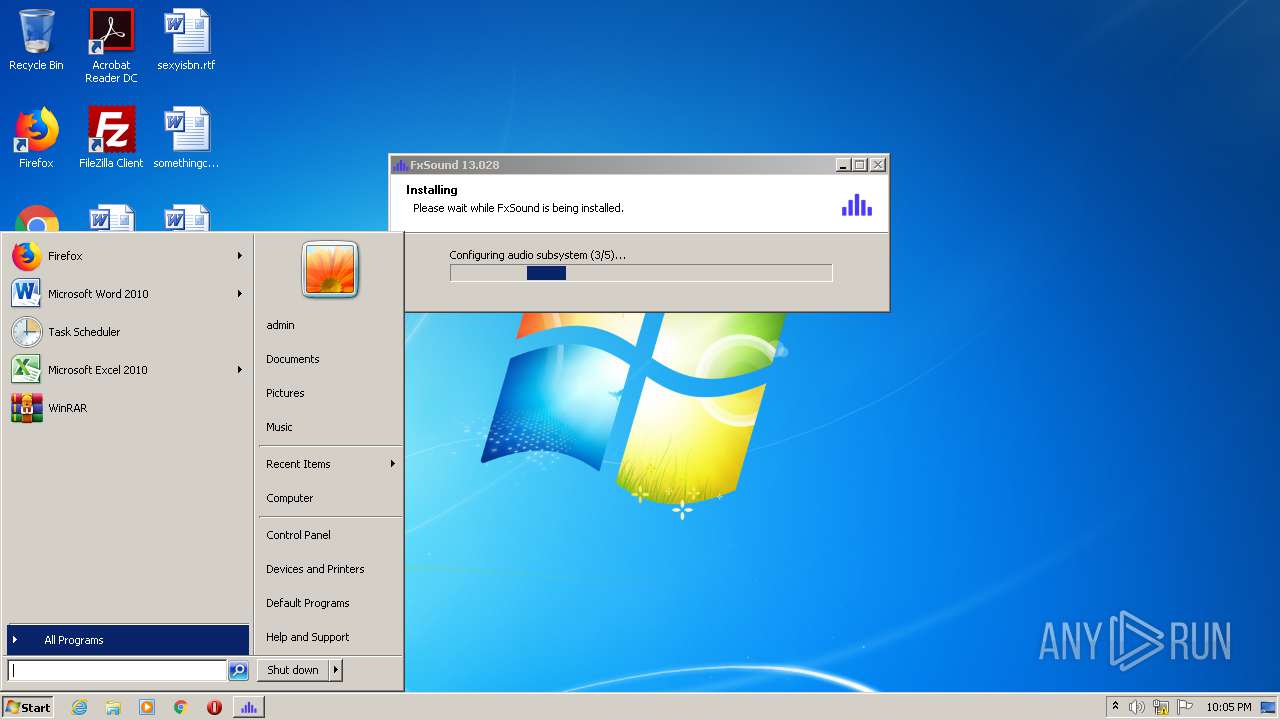The width and height of the screenshot is (1280, 720).
Task: Click the network tray icon
Action: pos(1161,707)
